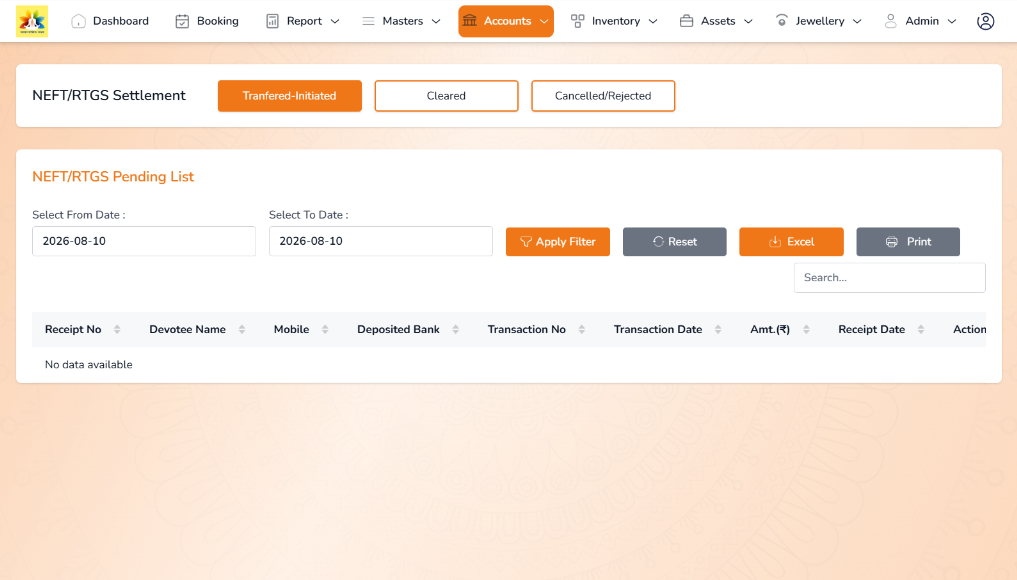Expand the Admin menu chevron

click(951, 21)
